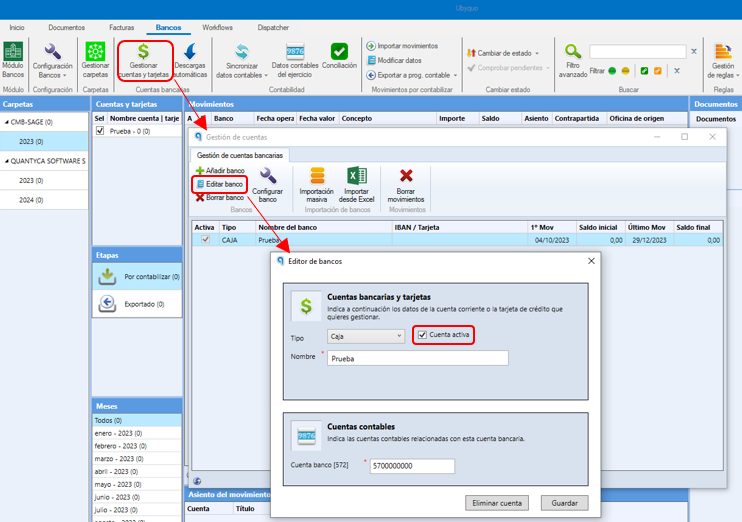742x522 pixels.
Task: Clear the search box with the X
Action: (x=694, y=51)
